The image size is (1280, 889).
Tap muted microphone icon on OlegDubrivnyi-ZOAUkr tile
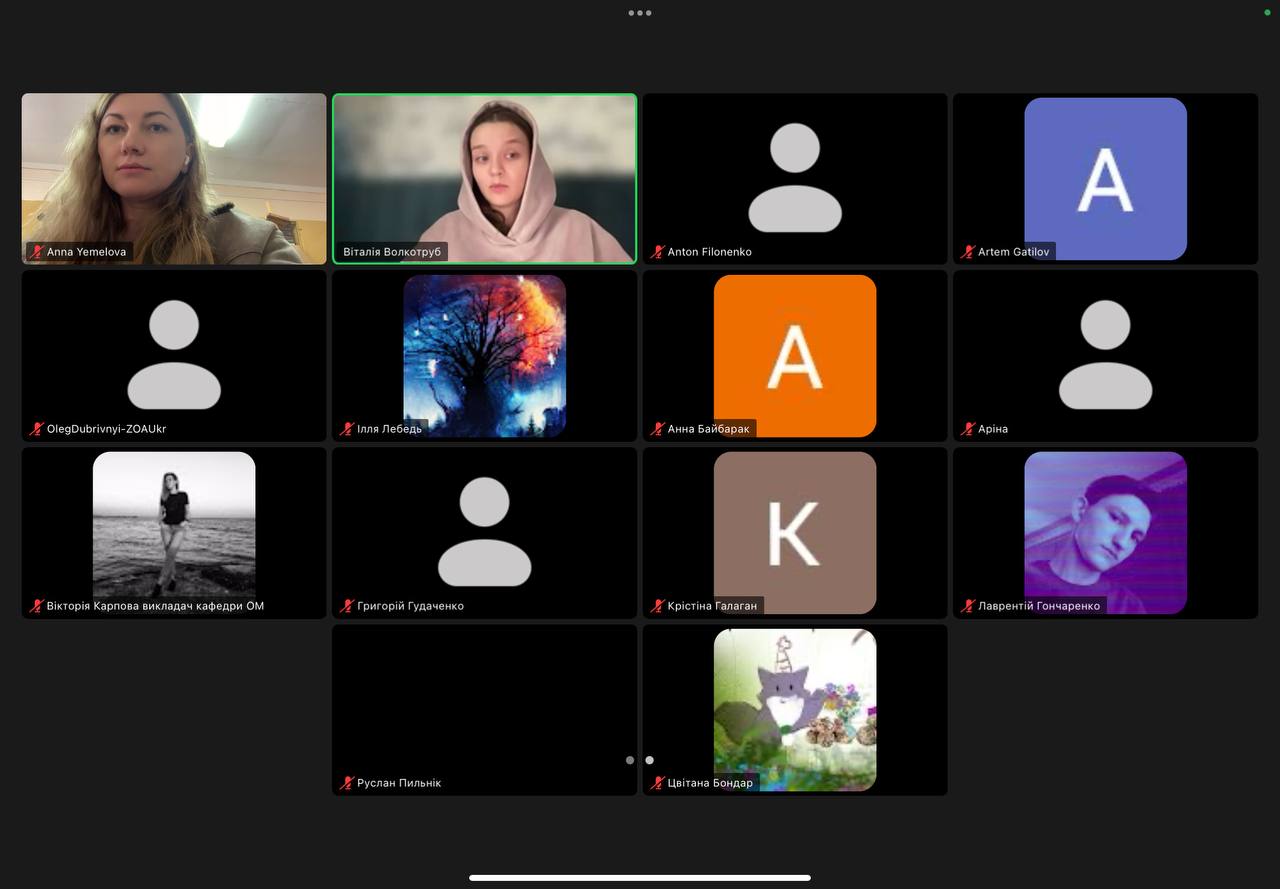37,429
